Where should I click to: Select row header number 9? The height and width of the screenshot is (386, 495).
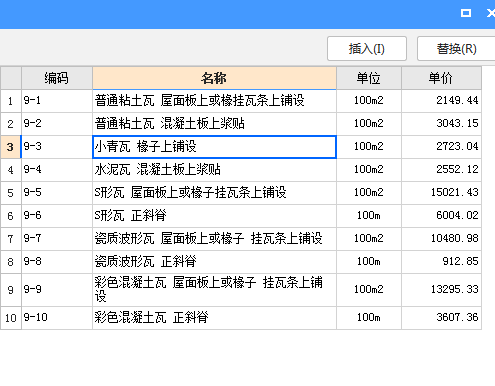[11, 290]
